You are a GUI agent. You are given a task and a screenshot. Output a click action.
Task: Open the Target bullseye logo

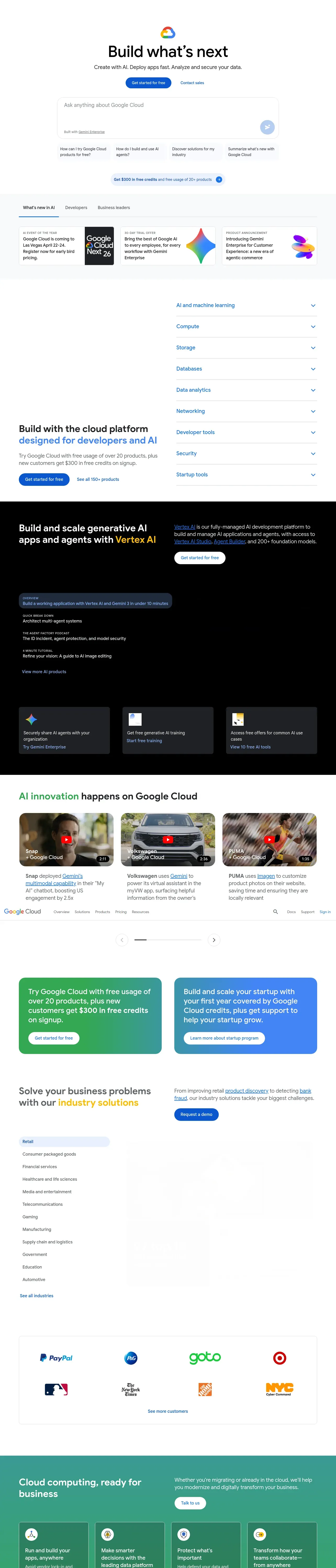click(279, 1358)
